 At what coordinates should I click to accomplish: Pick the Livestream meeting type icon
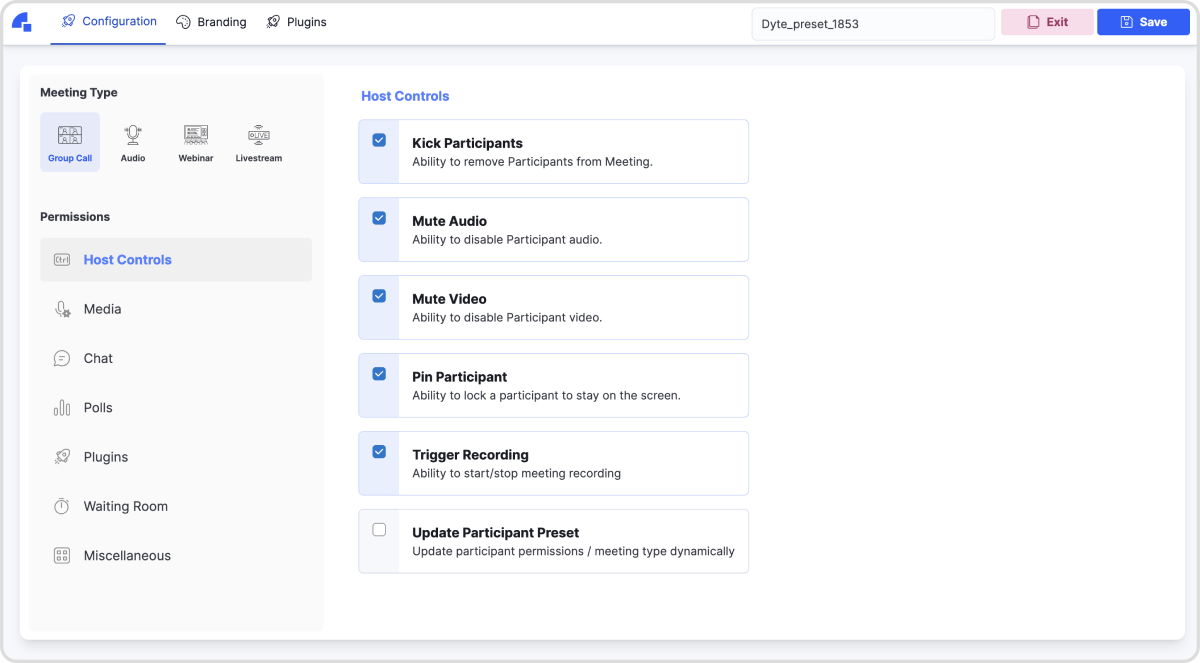[x=259, y=142]
